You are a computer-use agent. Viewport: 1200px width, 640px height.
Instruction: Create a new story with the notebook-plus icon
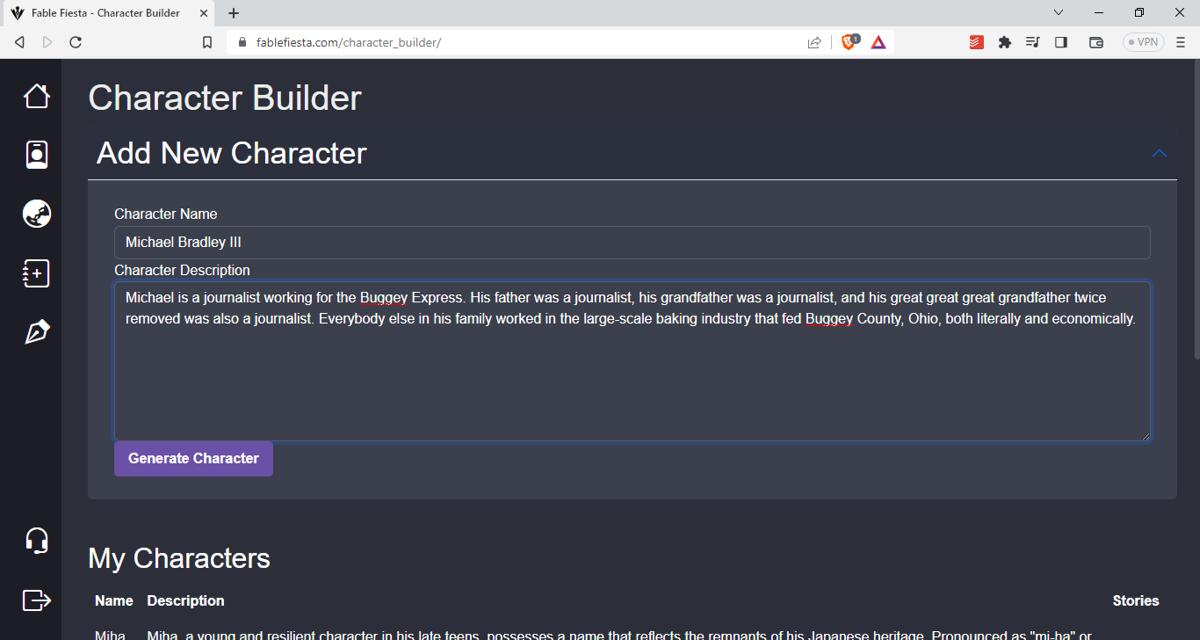(x=36, y=272)
